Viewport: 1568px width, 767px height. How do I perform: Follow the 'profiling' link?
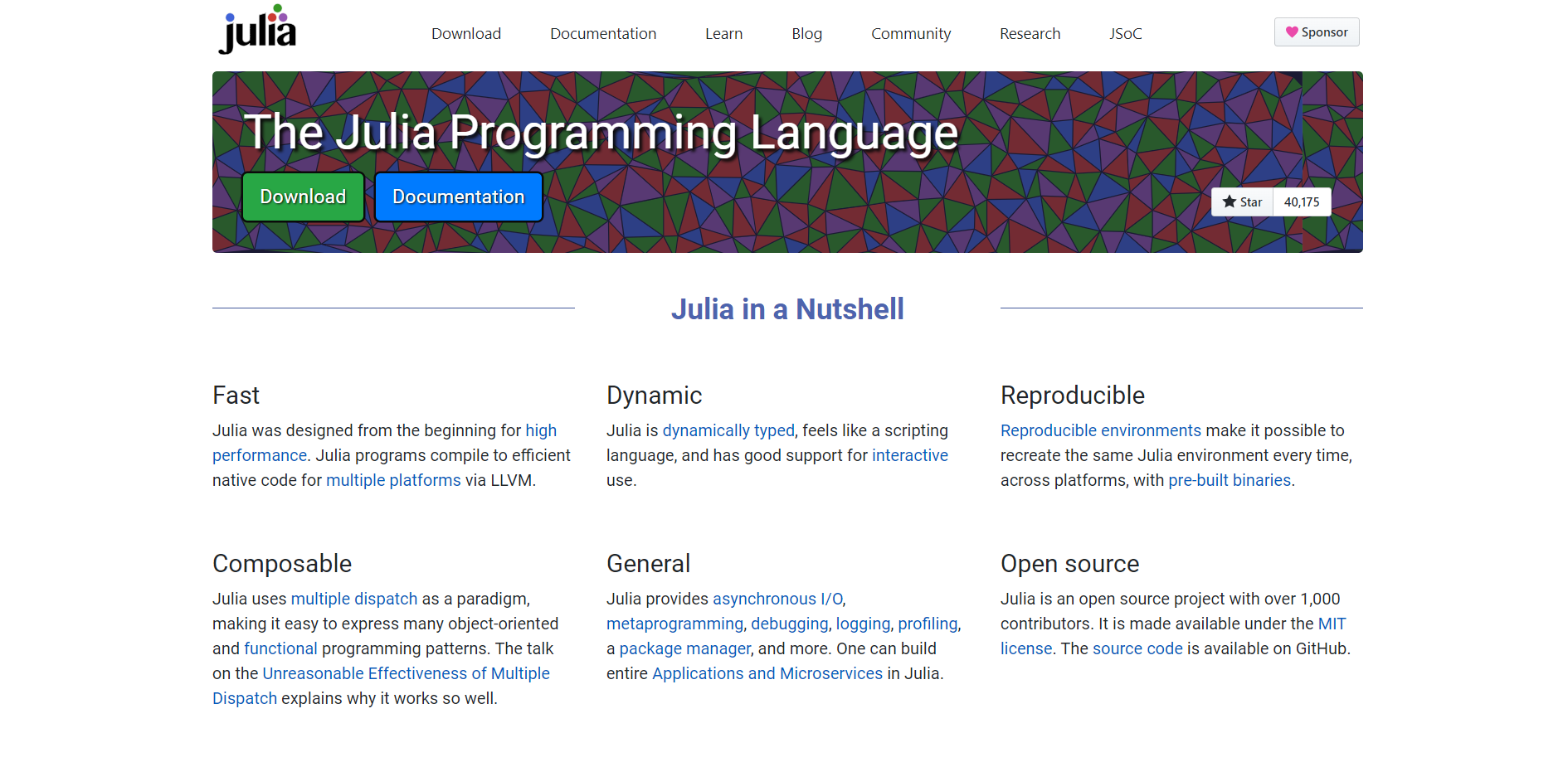(928, 624)
